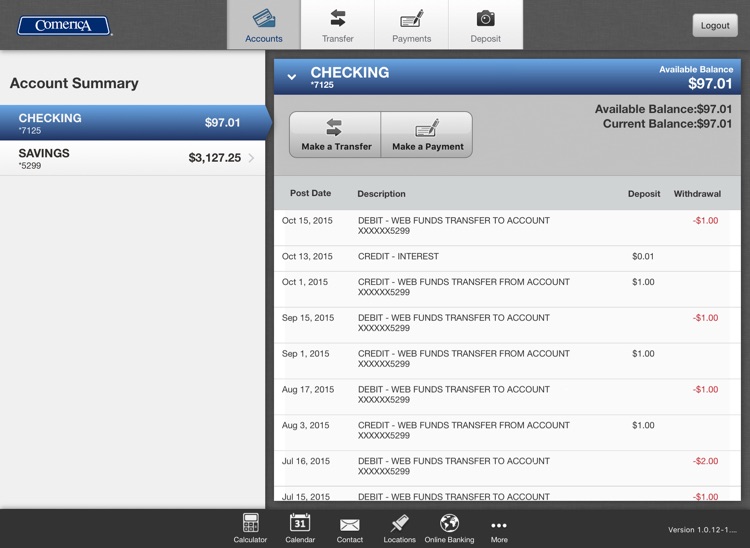This screenshot has height=548, width=750.
Task: Click Make a Transfer button
Action: coord(335,135)
